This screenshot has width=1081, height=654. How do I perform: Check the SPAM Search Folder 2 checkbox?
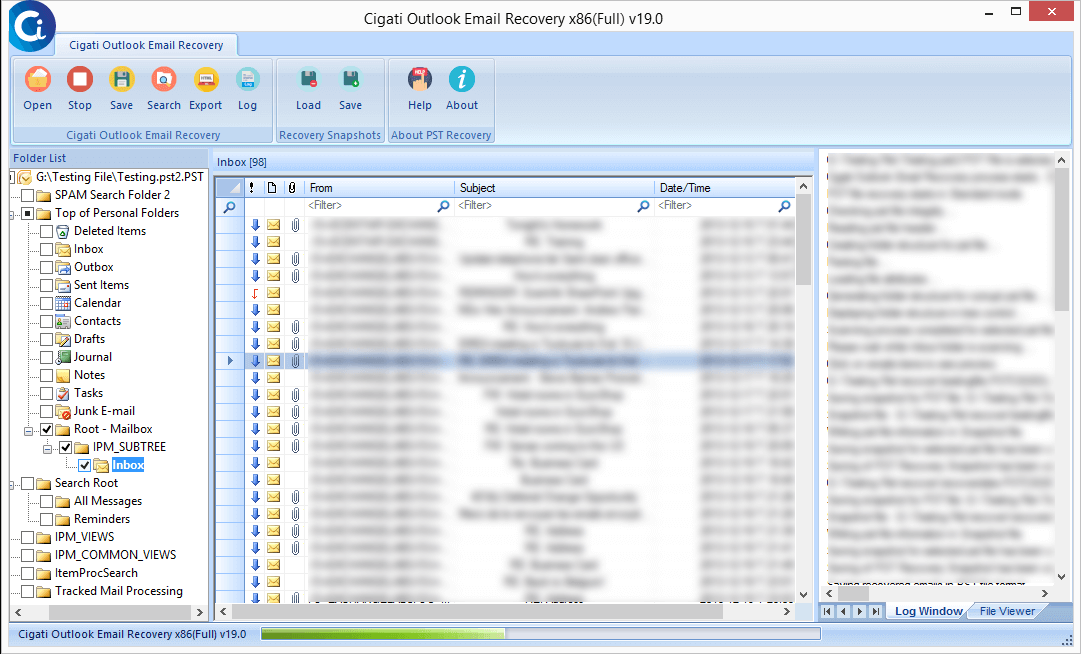(28, 195)
